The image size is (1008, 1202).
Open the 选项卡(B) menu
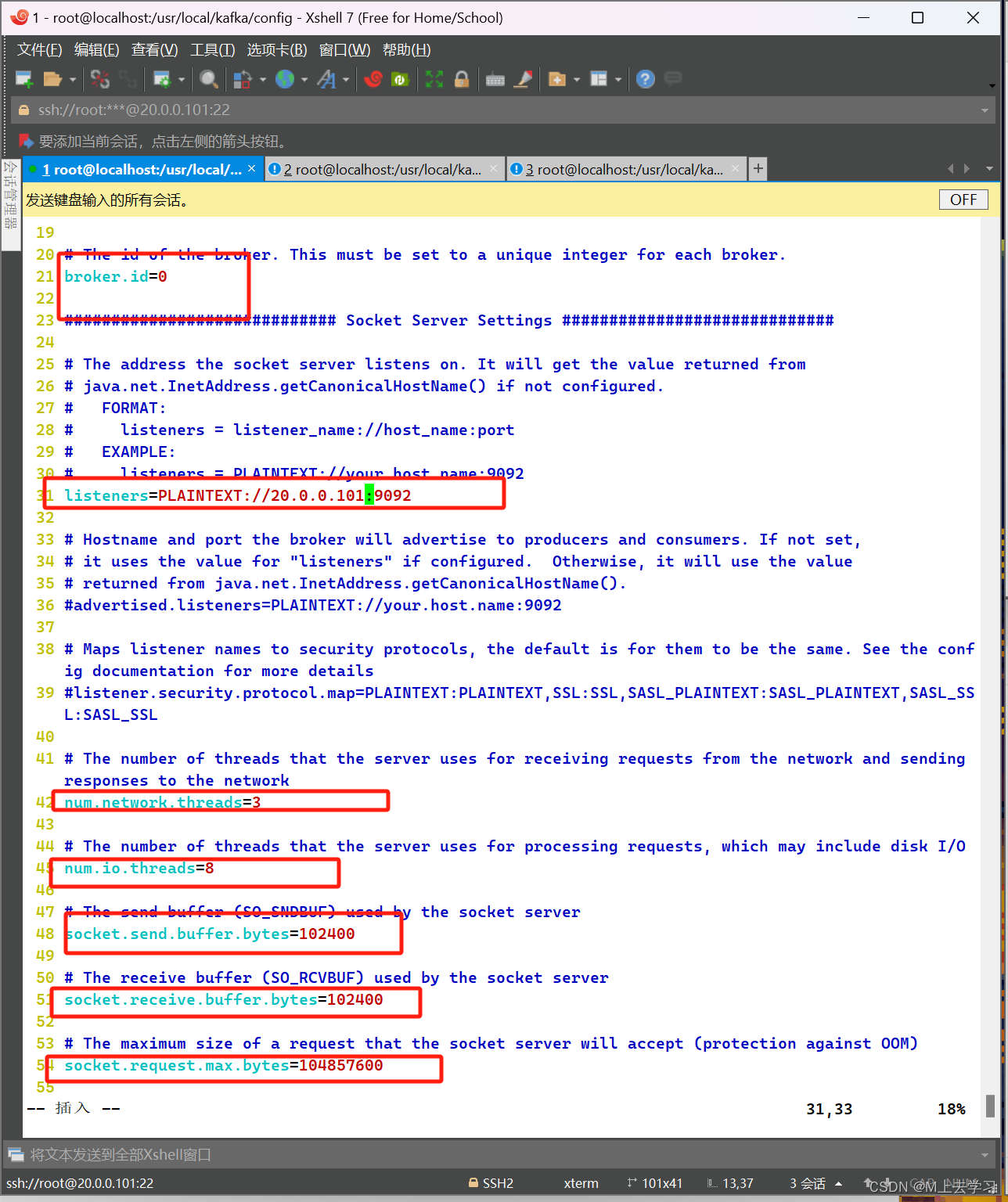pyautogui.click(x=277, y=50)
